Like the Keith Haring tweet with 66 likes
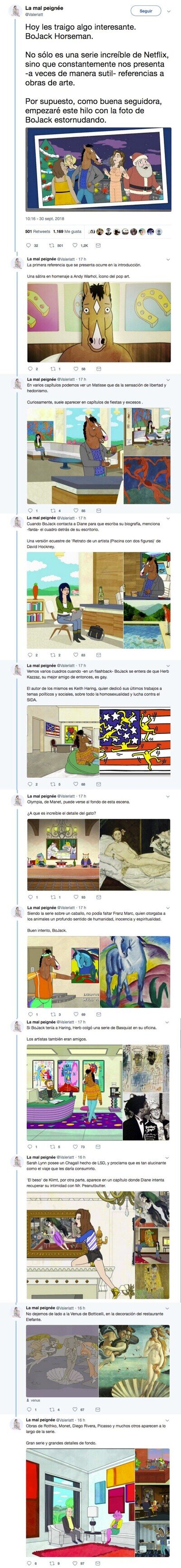The width and height of the screenshot is (181, 1568). (79, 784)
